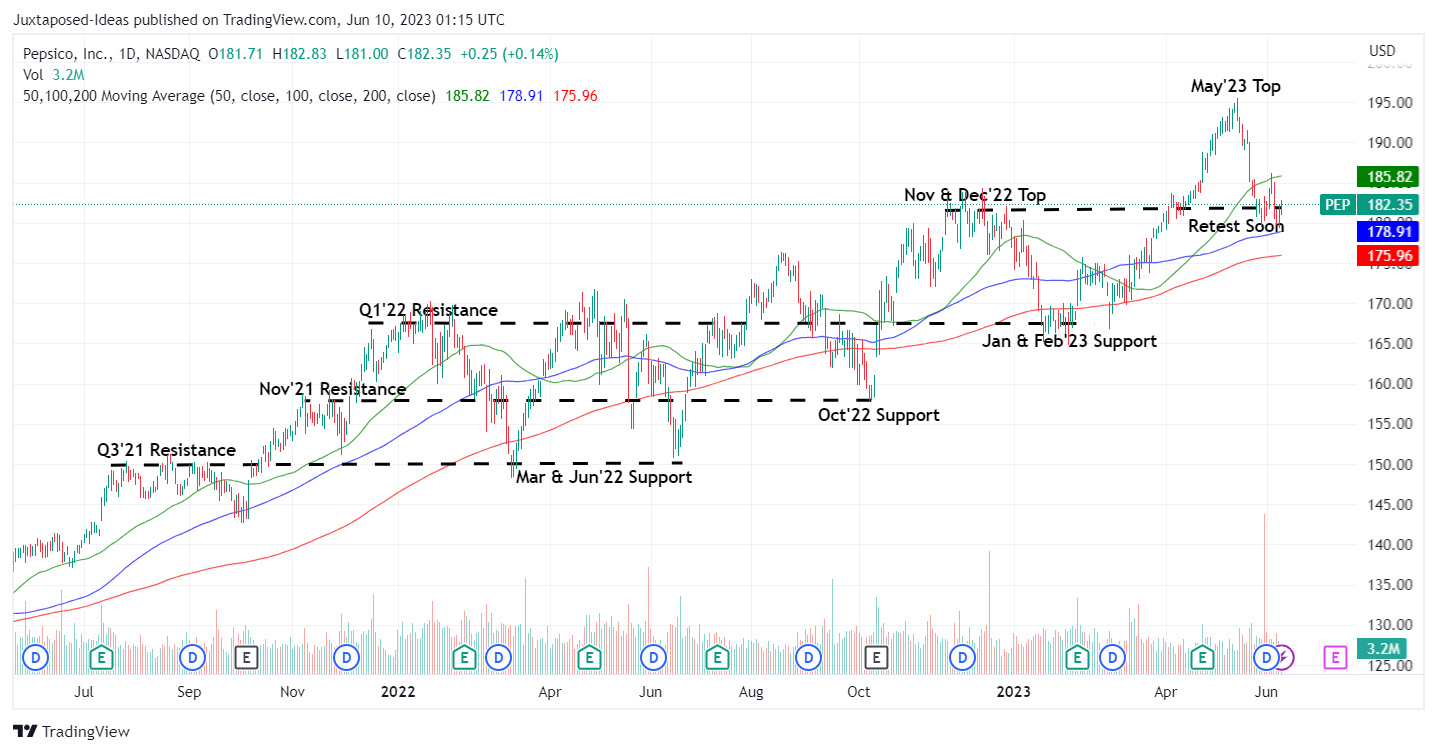The height and width of the screenshot is (753, 1437).
Task: Click the dividend D marker after Nov 2021
Action: coord(347,657)
